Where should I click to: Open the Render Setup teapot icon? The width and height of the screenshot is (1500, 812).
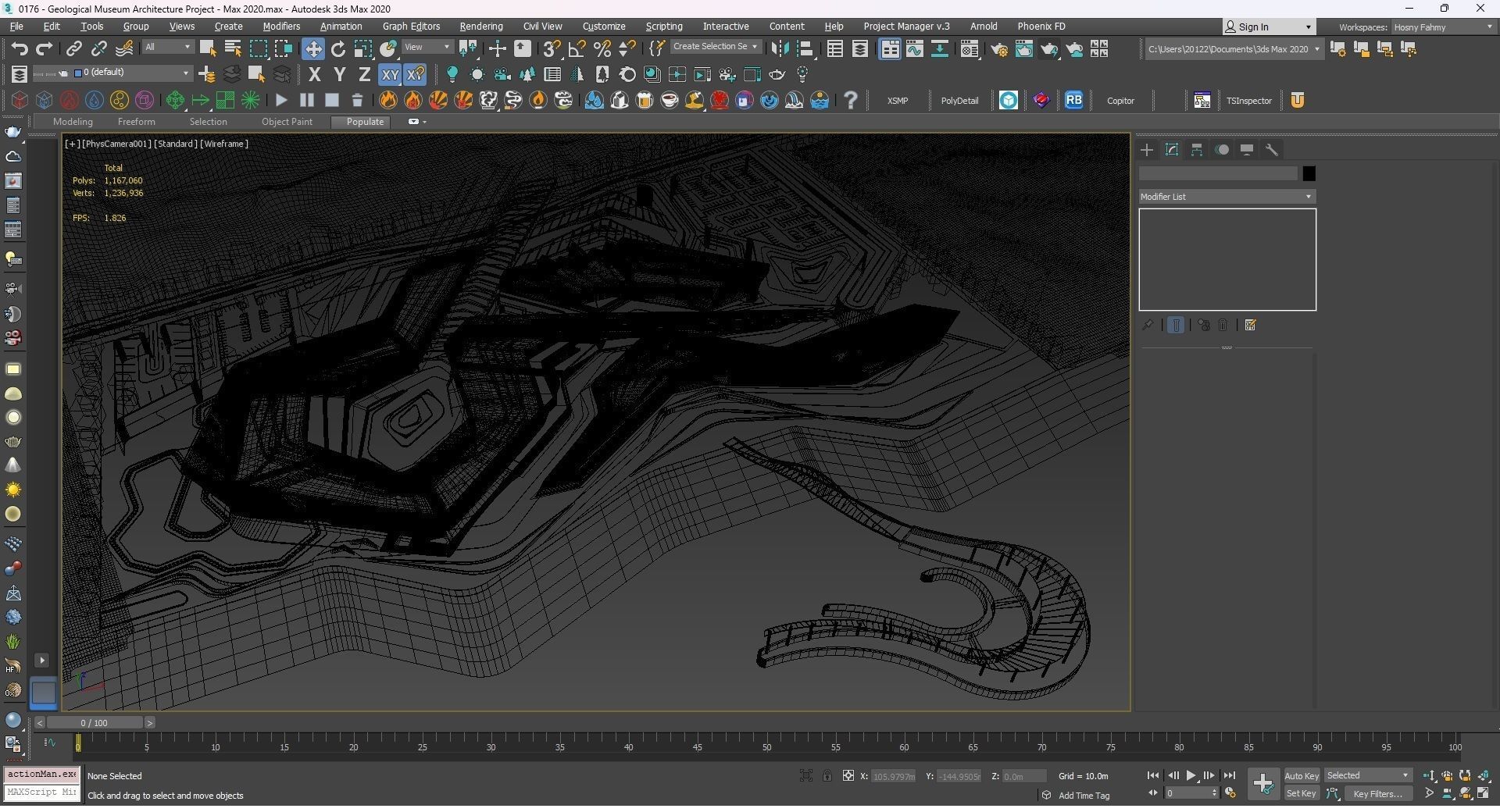click(x=998, y=48)
